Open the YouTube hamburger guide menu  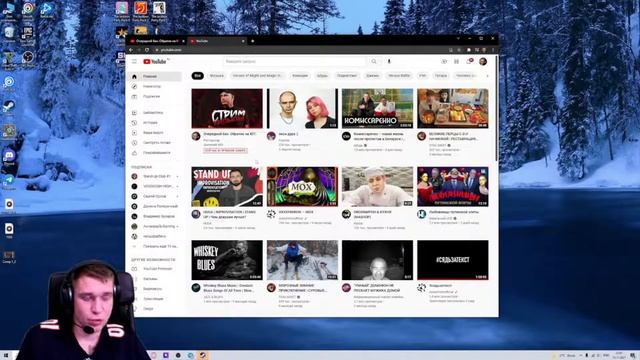pyautogui.click(x=134, y=61)
